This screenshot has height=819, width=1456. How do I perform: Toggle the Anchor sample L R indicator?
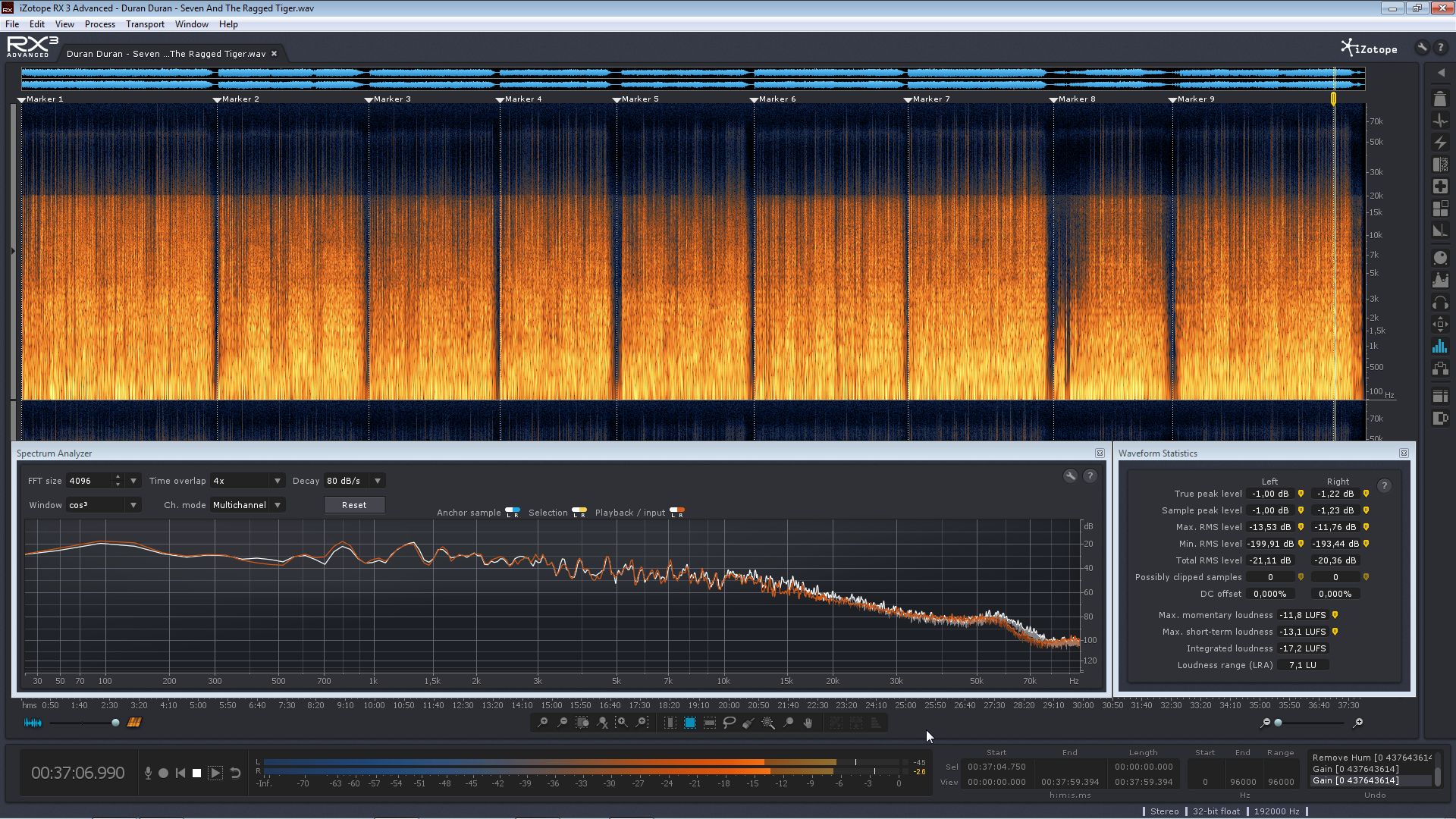tap(513, 513)
